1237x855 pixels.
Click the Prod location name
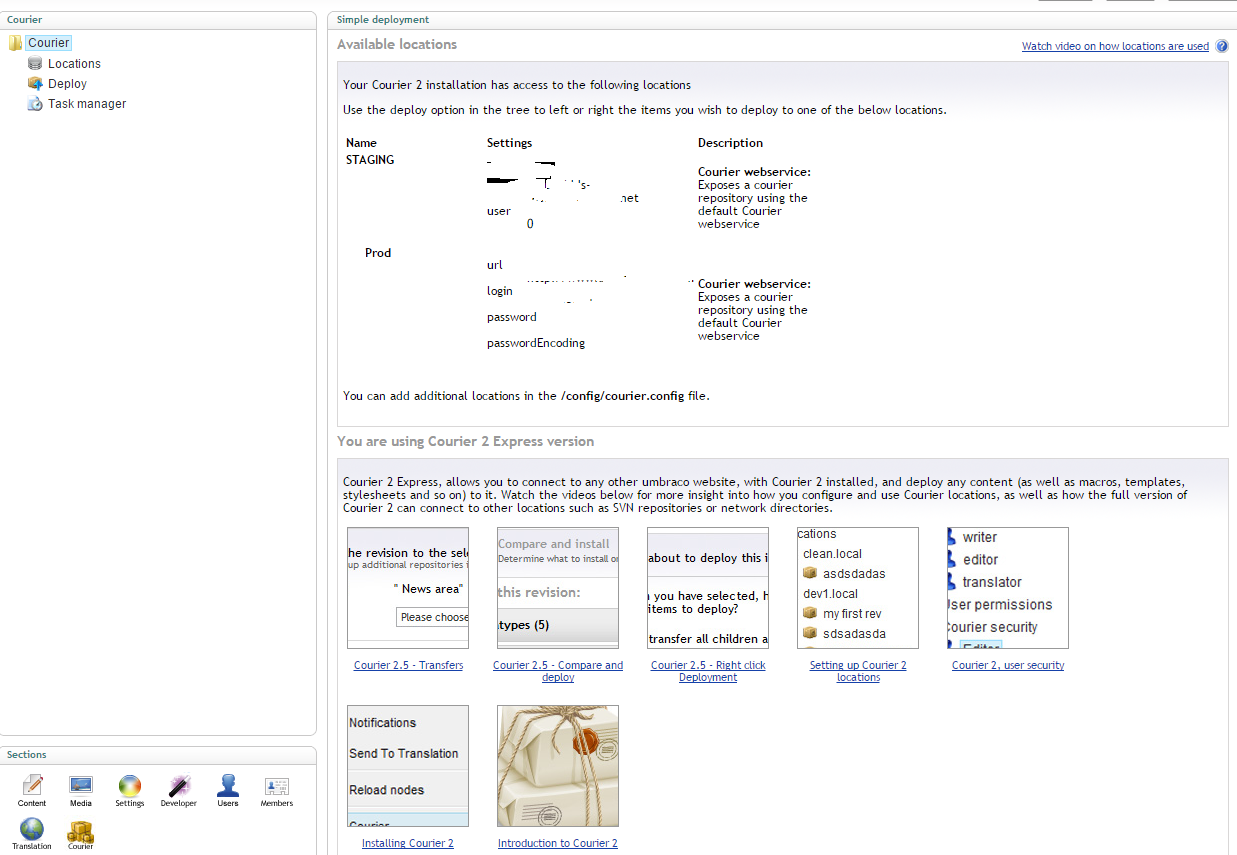coord(378,253)
